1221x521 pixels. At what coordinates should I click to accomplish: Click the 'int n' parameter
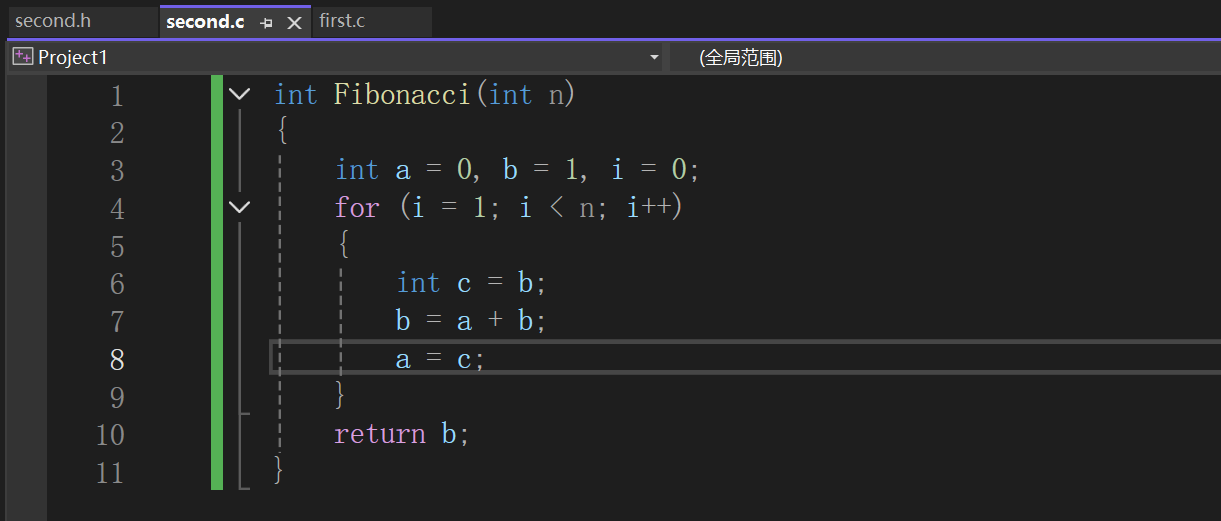[x=526, y=95]
